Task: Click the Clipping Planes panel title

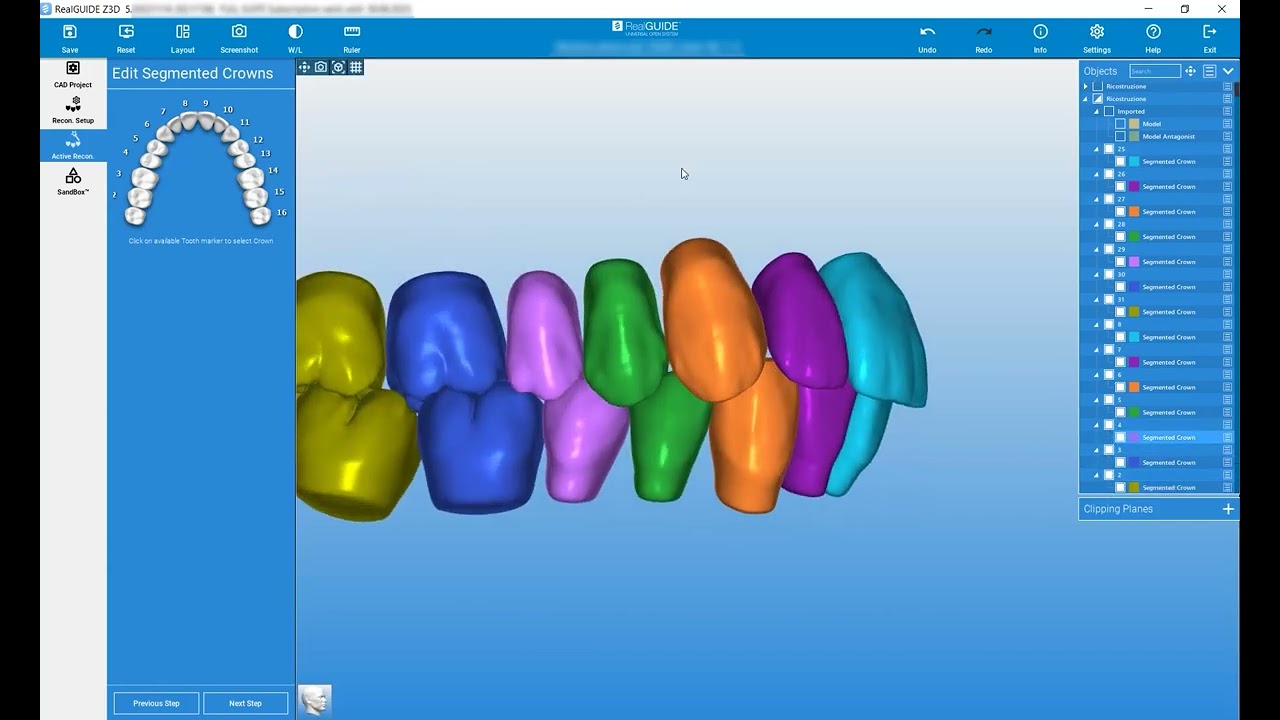Action: 1118,509
